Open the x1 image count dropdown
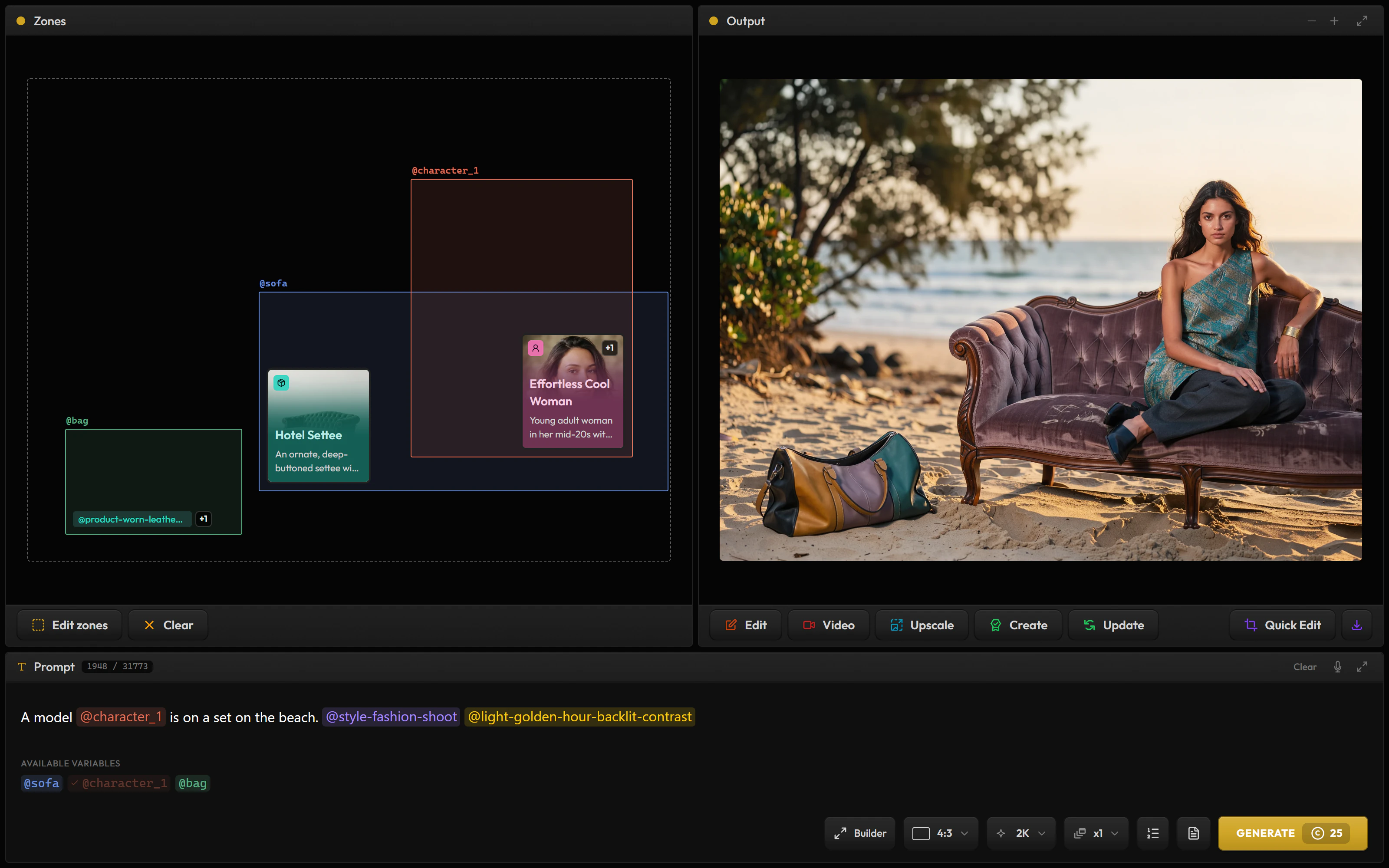Screen dimensions: 1389x868 point(1096,833)
